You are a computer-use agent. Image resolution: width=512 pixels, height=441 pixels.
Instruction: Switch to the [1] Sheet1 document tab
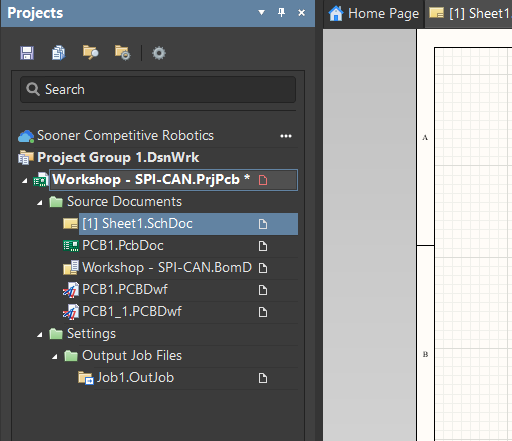469,14
